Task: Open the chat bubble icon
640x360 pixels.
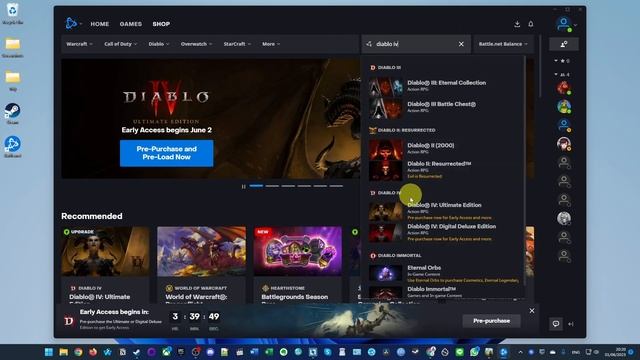Action: 556,324
